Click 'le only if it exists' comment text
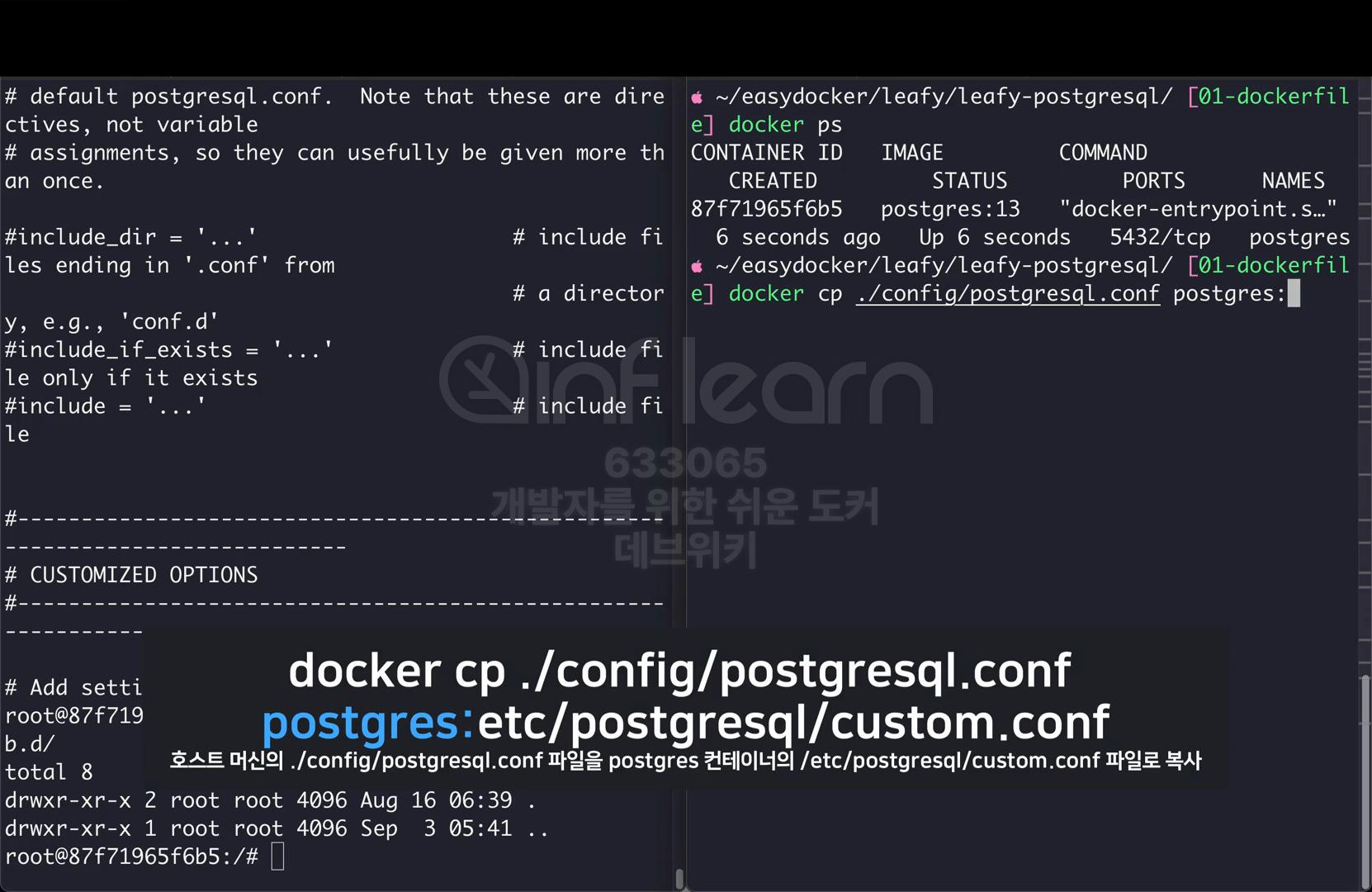Image resolution: width=1372 pixels, height=892 pixels. coord(131,378)
